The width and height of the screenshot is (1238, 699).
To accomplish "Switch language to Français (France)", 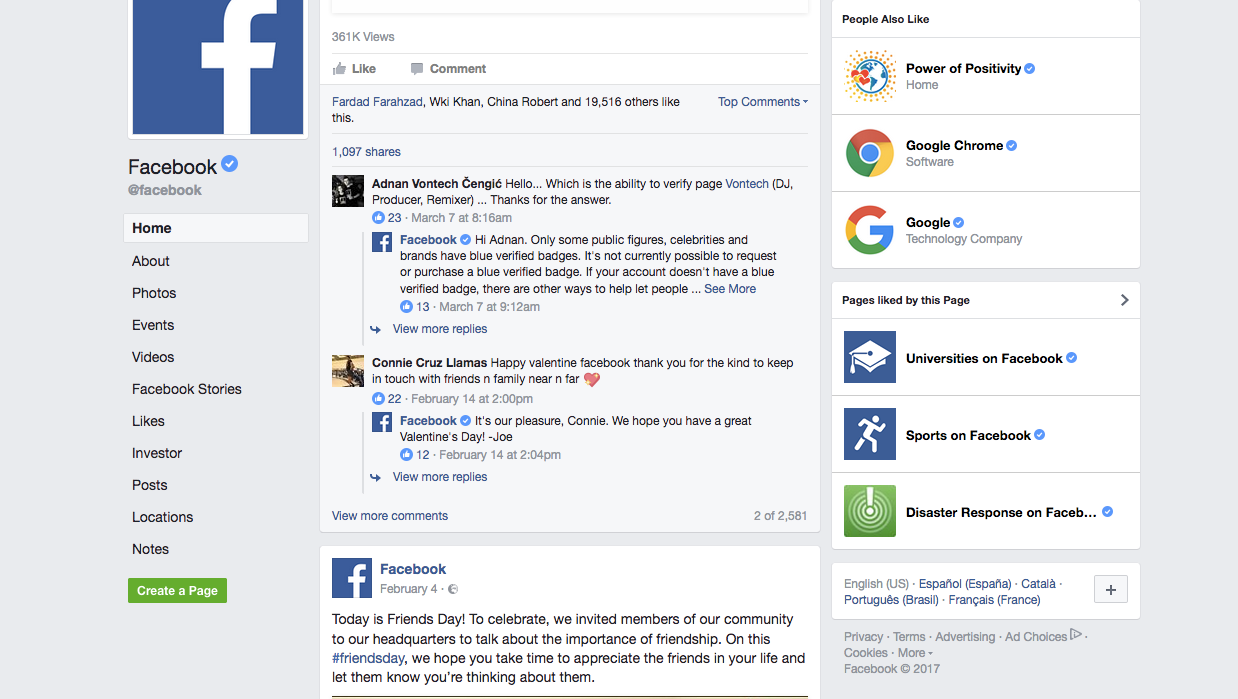I will (x=994, y=600).
